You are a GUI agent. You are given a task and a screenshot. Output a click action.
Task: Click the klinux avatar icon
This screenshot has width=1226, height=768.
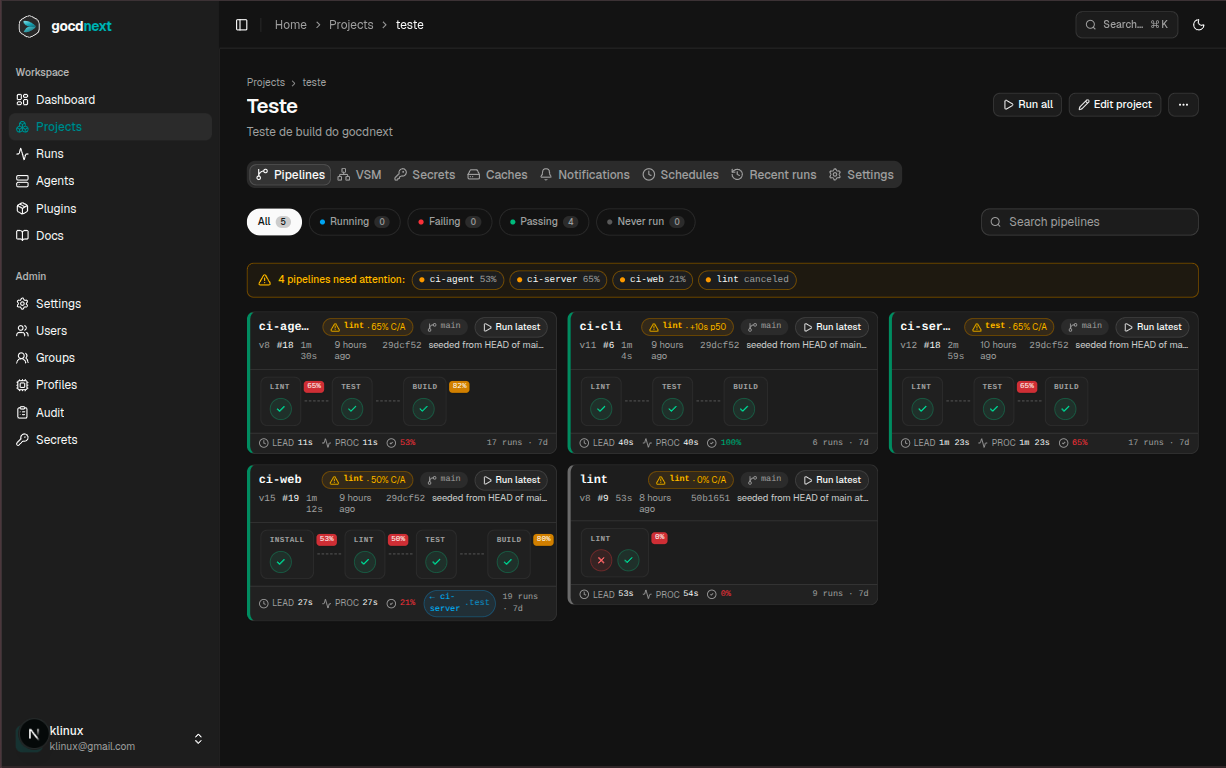[x=33, y=735]
